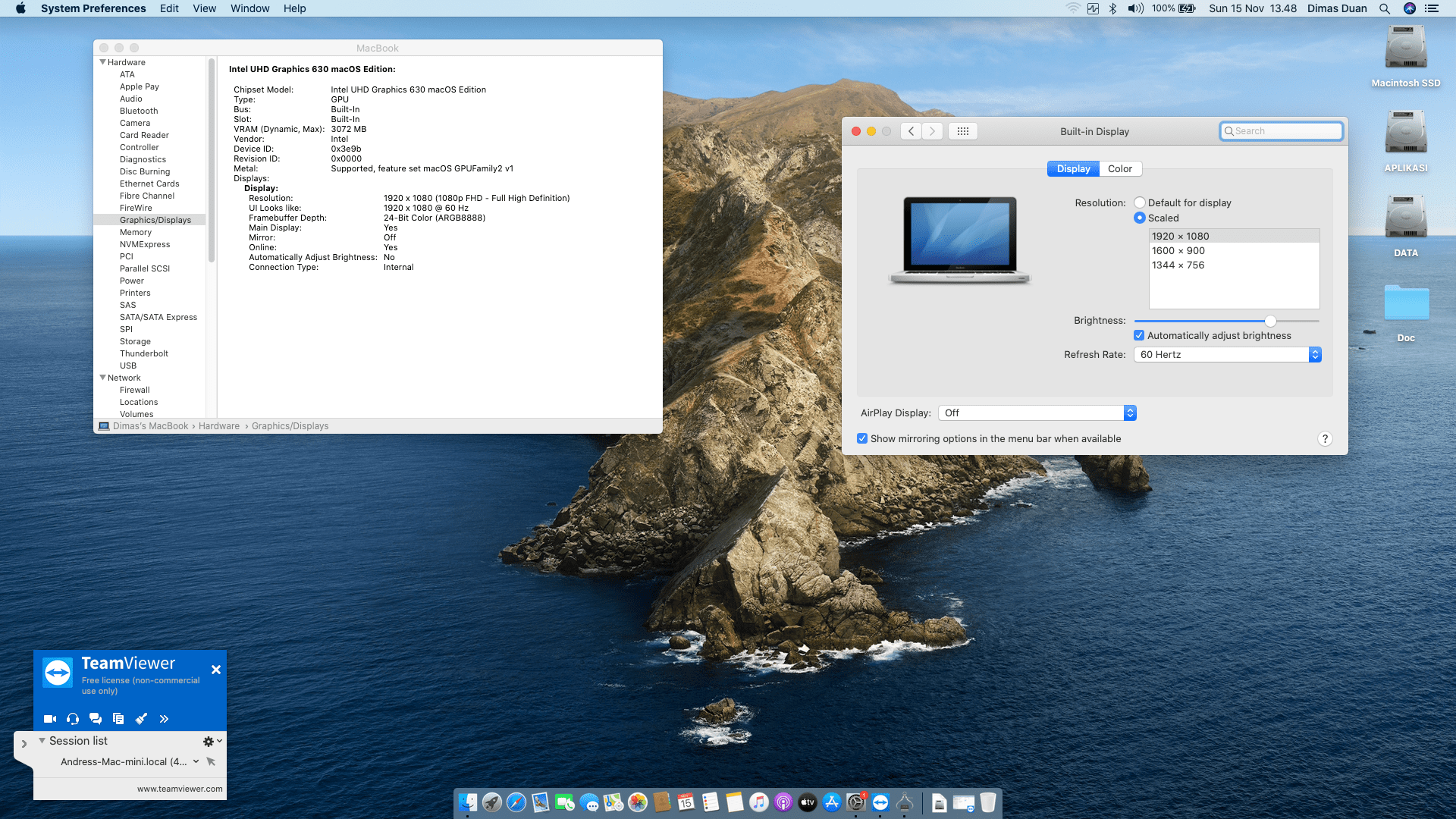Open Reminders in the Dock

pos(711,802)
